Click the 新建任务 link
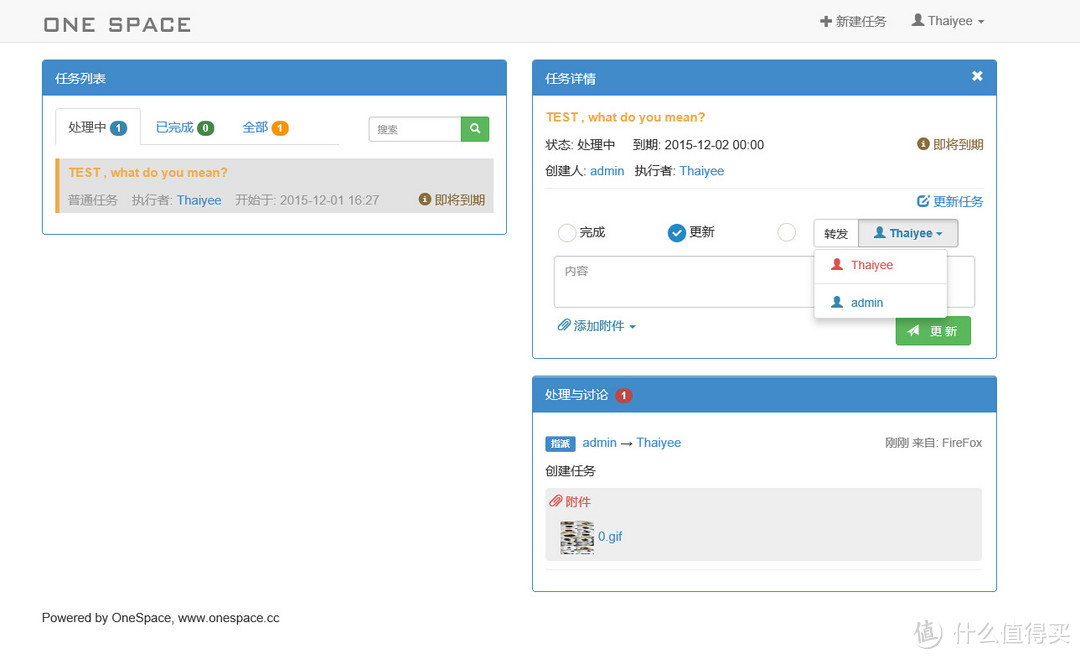1080x659 pixels. tap(853, 21)
